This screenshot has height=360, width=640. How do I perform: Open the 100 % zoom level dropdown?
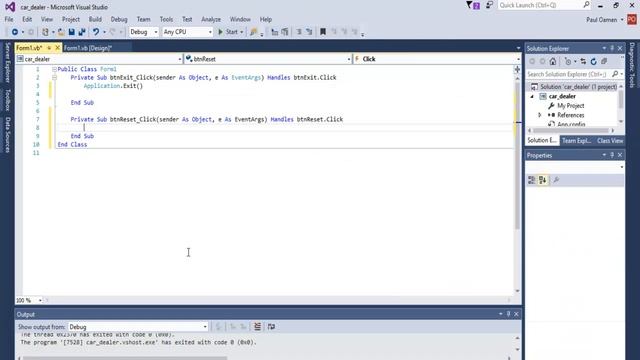click(x=29, y=300)
